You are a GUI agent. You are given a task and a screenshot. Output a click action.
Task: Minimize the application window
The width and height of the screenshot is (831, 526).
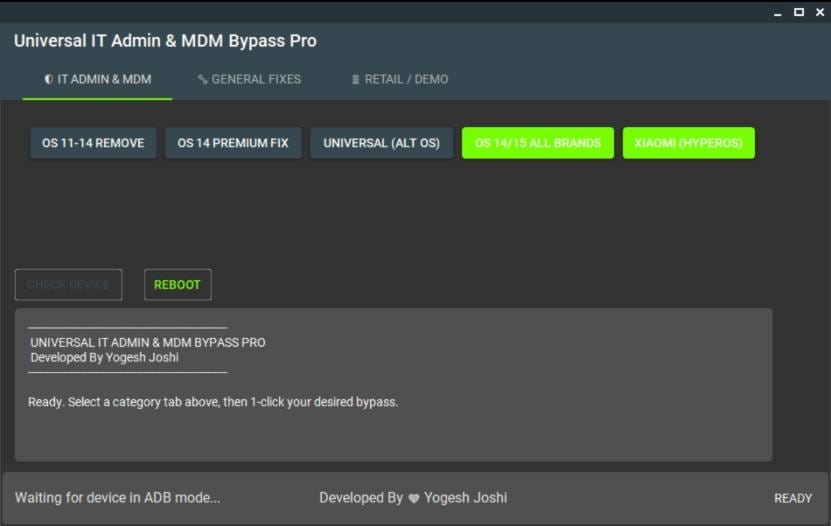click(x=777, y=13)
